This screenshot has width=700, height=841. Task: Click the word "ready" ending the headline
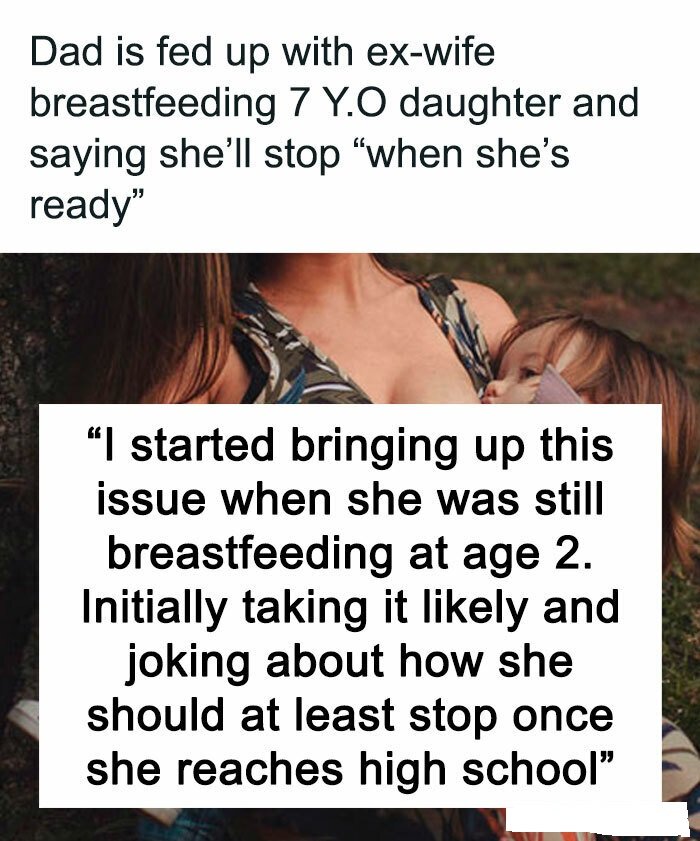point(87,204)
